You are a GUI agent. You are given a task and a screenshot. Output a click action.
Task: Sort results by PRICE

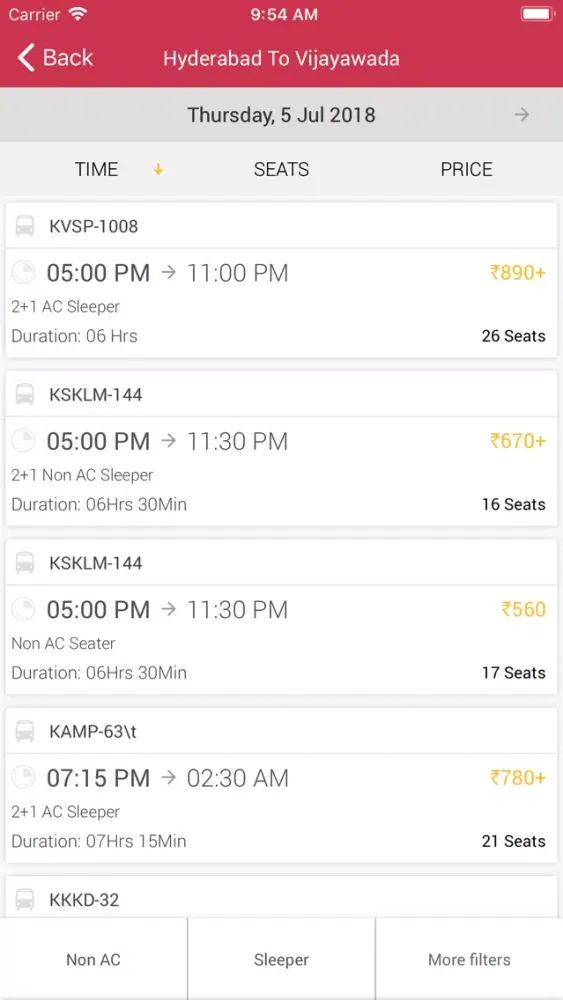[x=467, y=170]
